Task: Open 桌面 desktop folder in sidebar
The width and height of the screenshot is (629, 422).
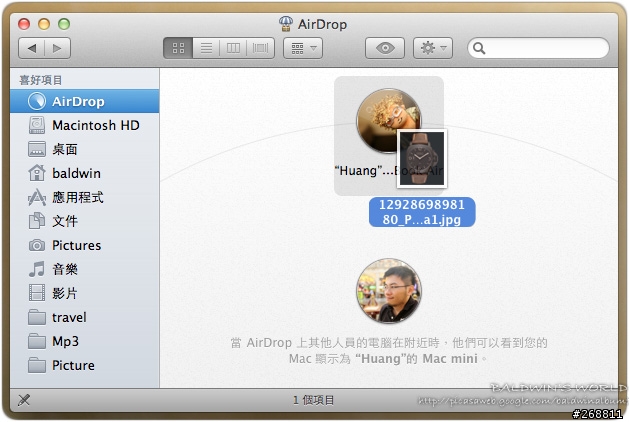Action: pos(85,149)
